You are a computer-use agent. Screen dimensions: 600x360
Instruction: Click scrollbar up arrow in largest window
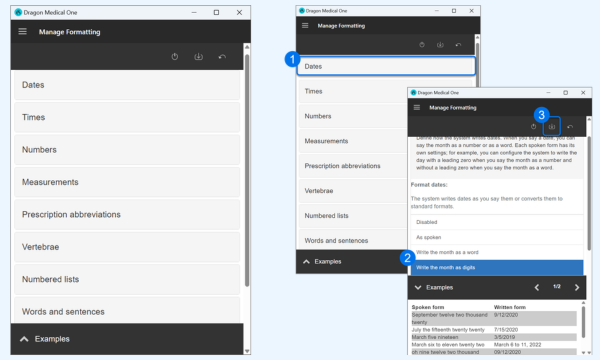tap(247, 47)
